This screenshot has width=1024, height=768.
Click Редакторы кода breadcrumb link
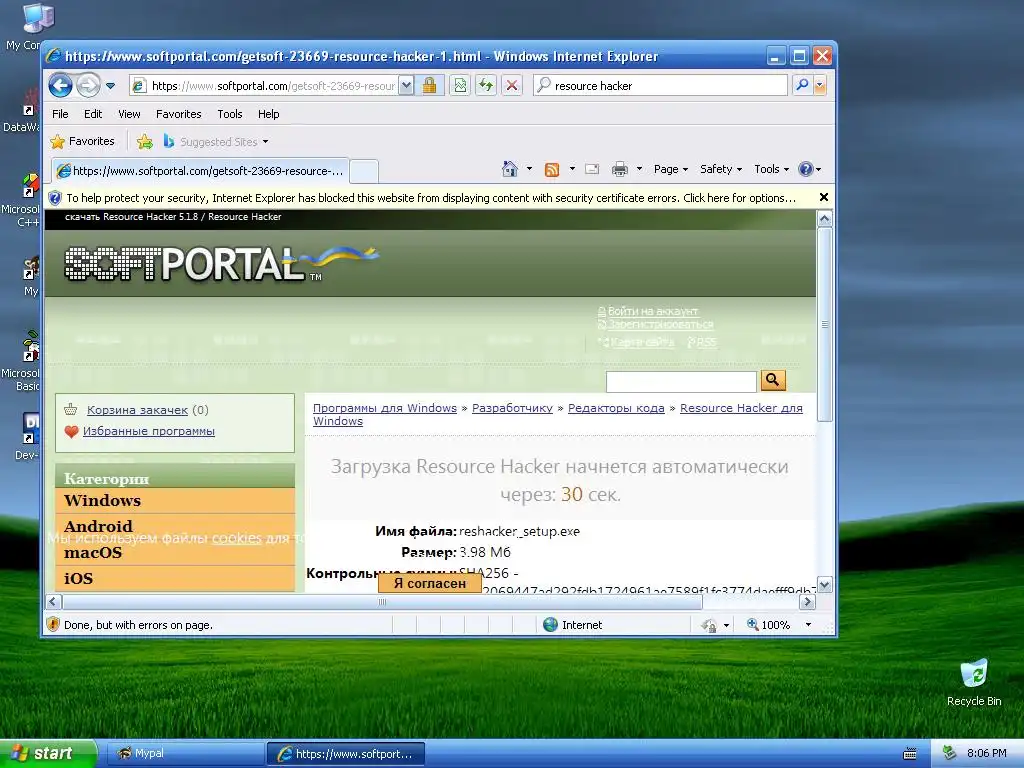616,408
